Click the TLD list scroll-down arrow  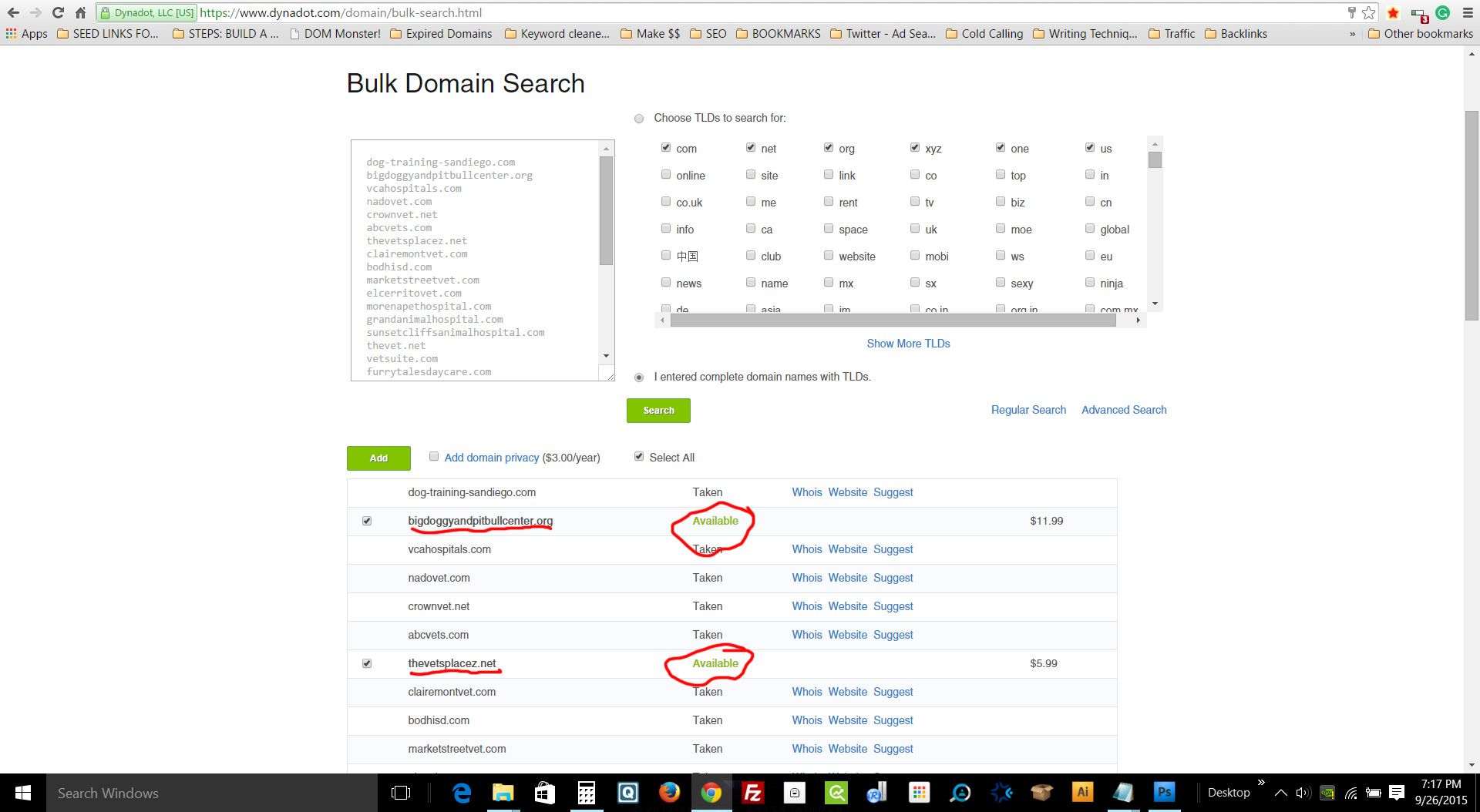(1155, 304)
